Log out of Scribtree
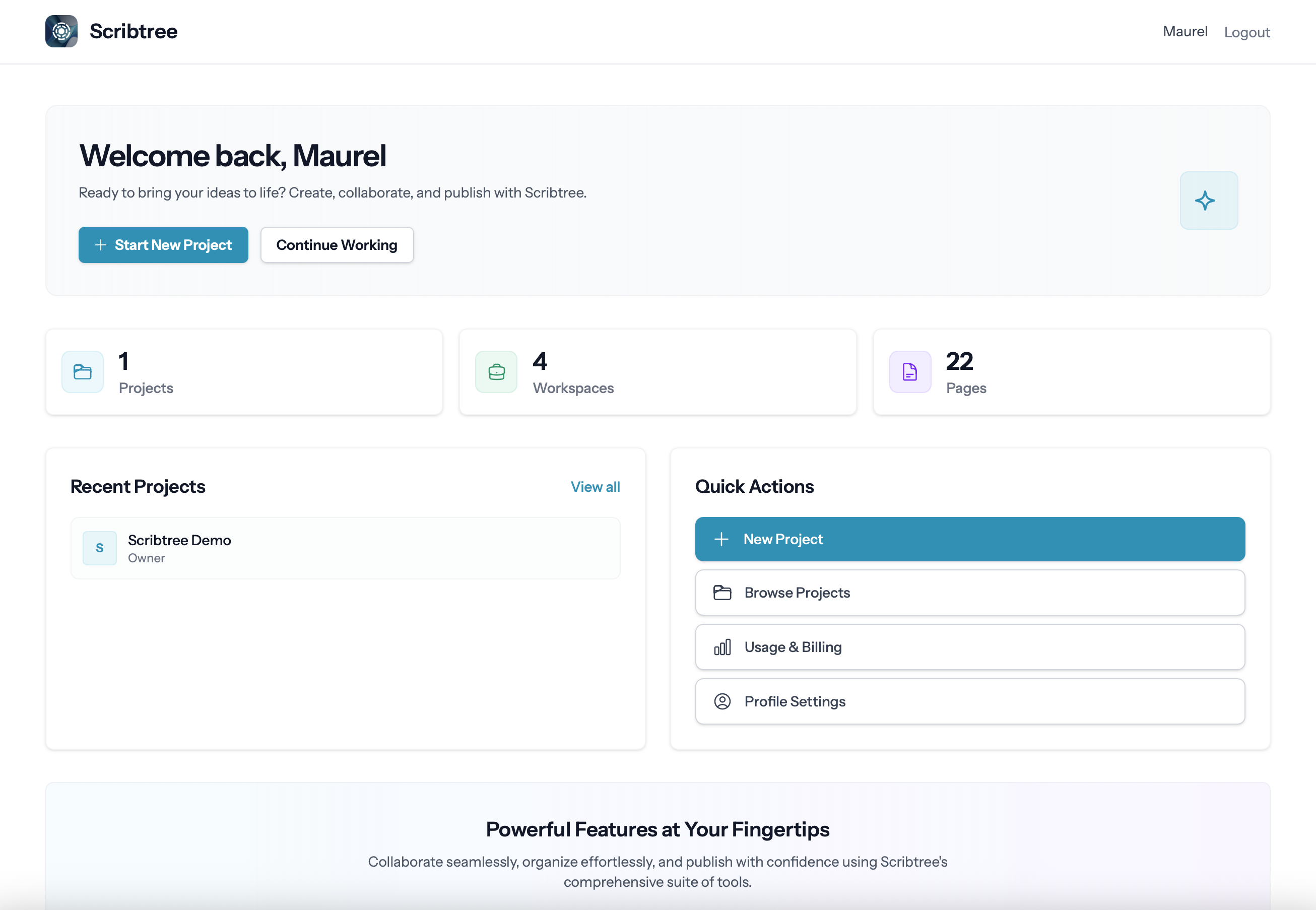The height and width of the screenshot is (910, 1316). [1247, 32]
